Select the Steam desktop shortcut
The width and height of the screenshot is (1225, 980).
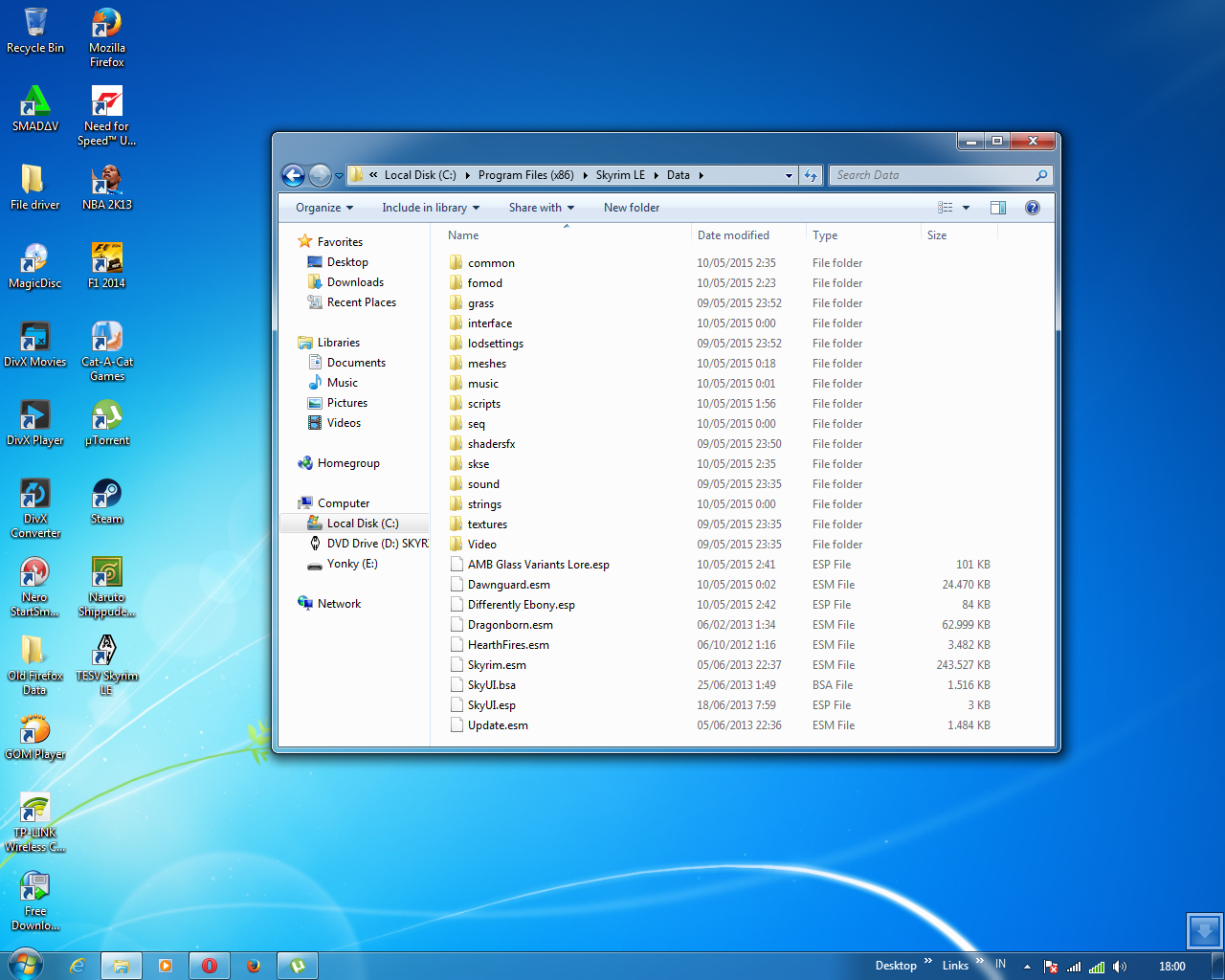pyautogui.click(x=107, y=501)
